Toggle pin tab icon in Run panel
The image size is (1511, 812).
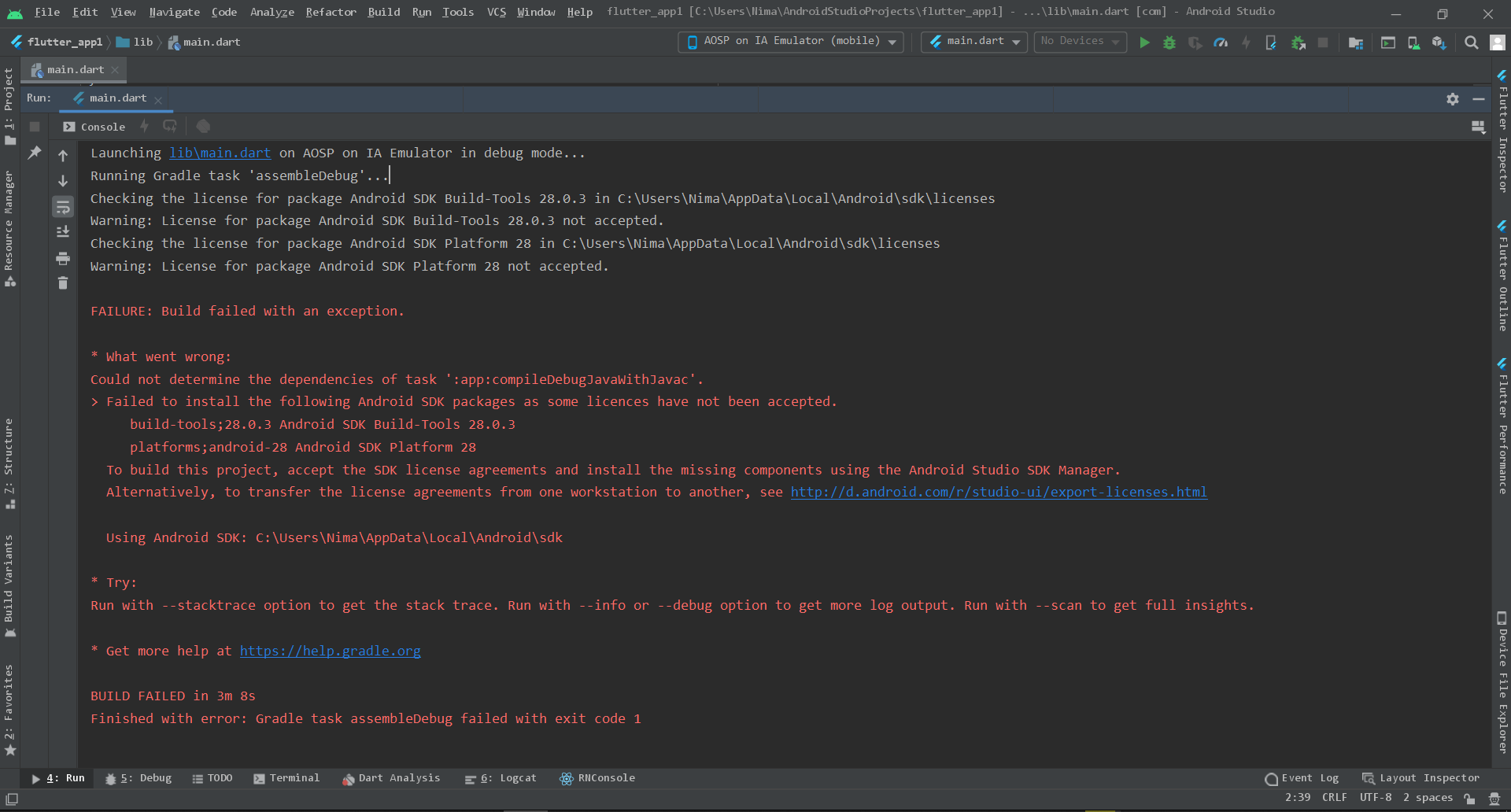pyautogui.click(x=35, y=153)
